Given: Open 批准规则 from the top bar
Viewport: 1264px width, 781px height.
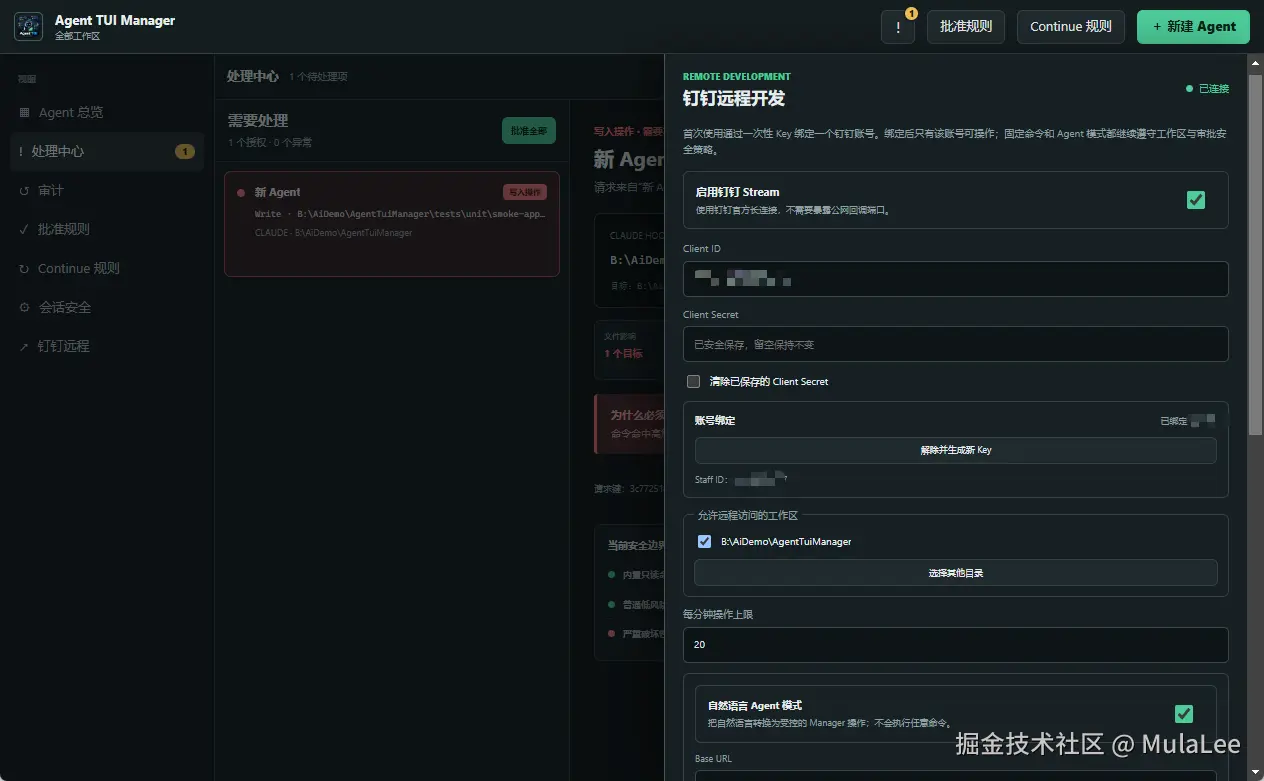Looking at the screenshot, I should [966, 27].
